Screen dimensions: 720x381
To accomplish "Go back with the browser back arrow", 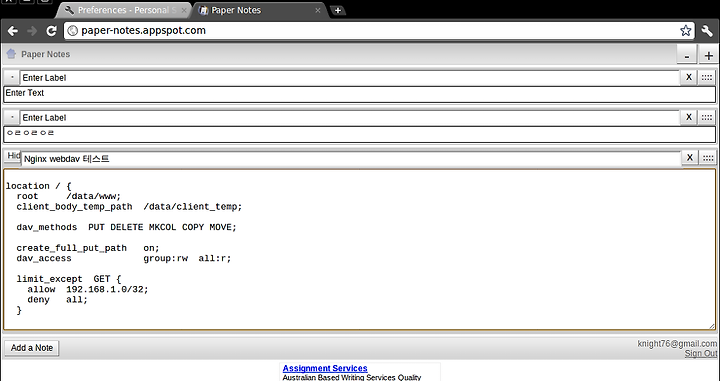I will tap(12, 31).
